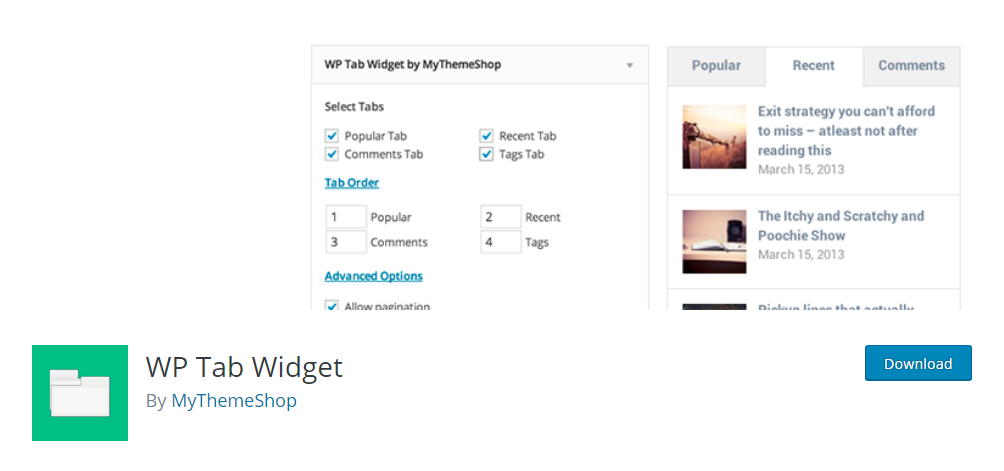Screen dimensions: 1004x471
Task: Uncheck Allow pagination option
Action: pos(332,306)
